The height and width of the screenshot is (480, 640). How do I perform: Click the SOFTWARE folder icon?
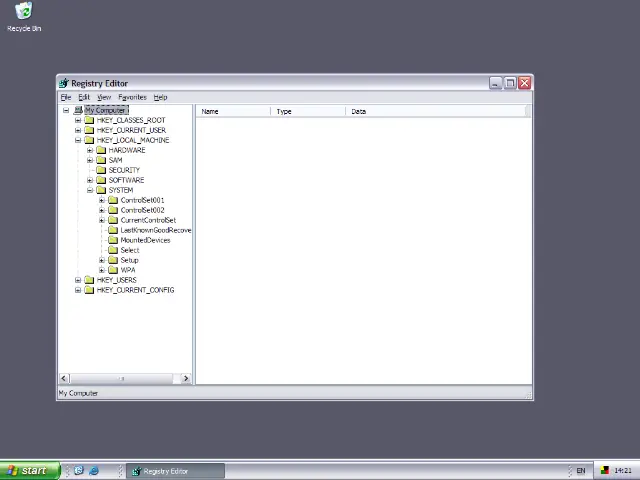point(101,180)
